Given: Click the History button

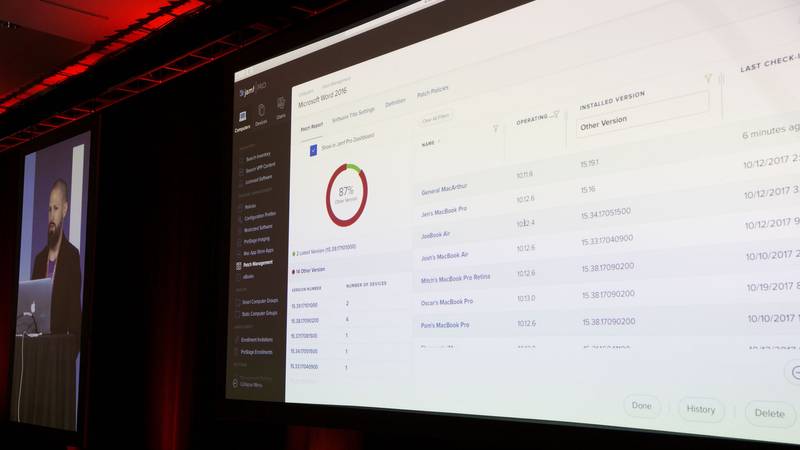Looking at the screenshot, I should tap(701, 409).
